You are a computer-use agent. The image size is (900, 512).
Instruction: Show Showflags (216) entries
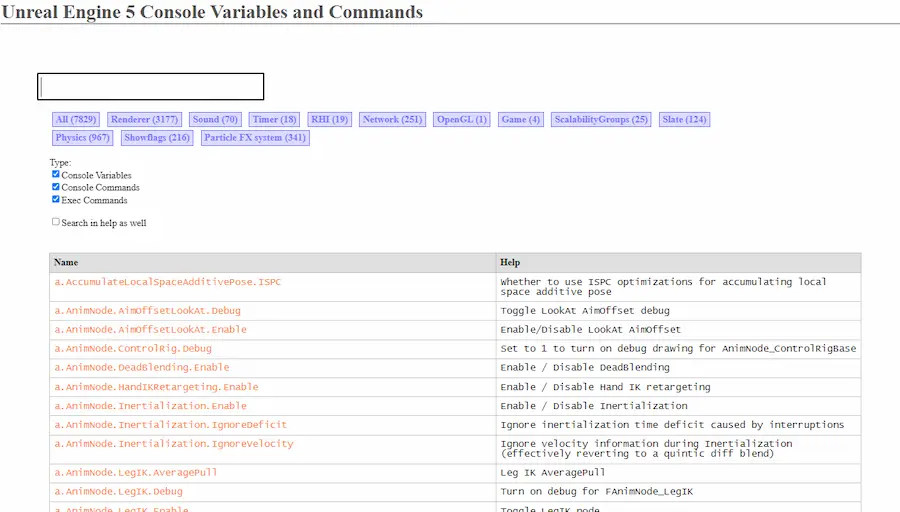pos(157,138)
